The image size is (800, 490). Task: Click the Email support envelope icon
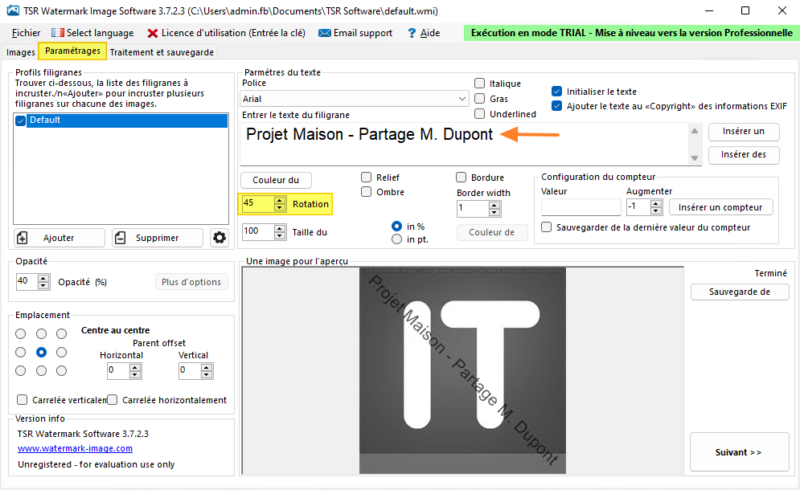(x=325, y=33)
